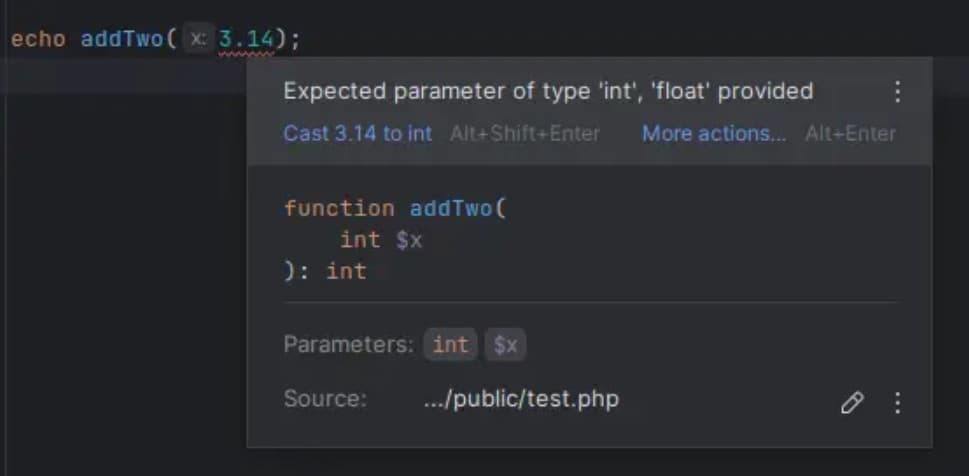Click the 'int' badge next to Parameters
This screenshot has width=969, height=476.
450,345
